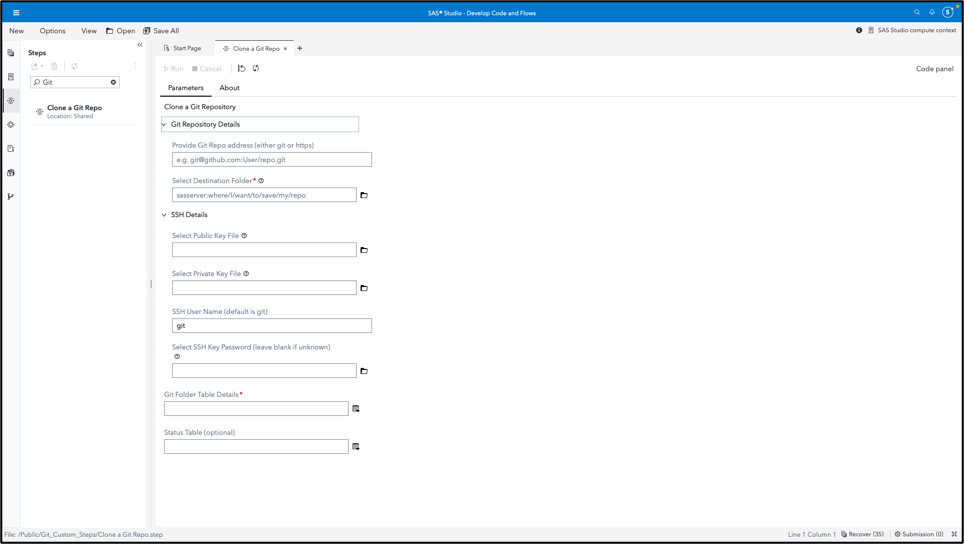This screenshot has width=964, height=544.
Task: Open the user profile avatar
Action: (x=948, y=12)
